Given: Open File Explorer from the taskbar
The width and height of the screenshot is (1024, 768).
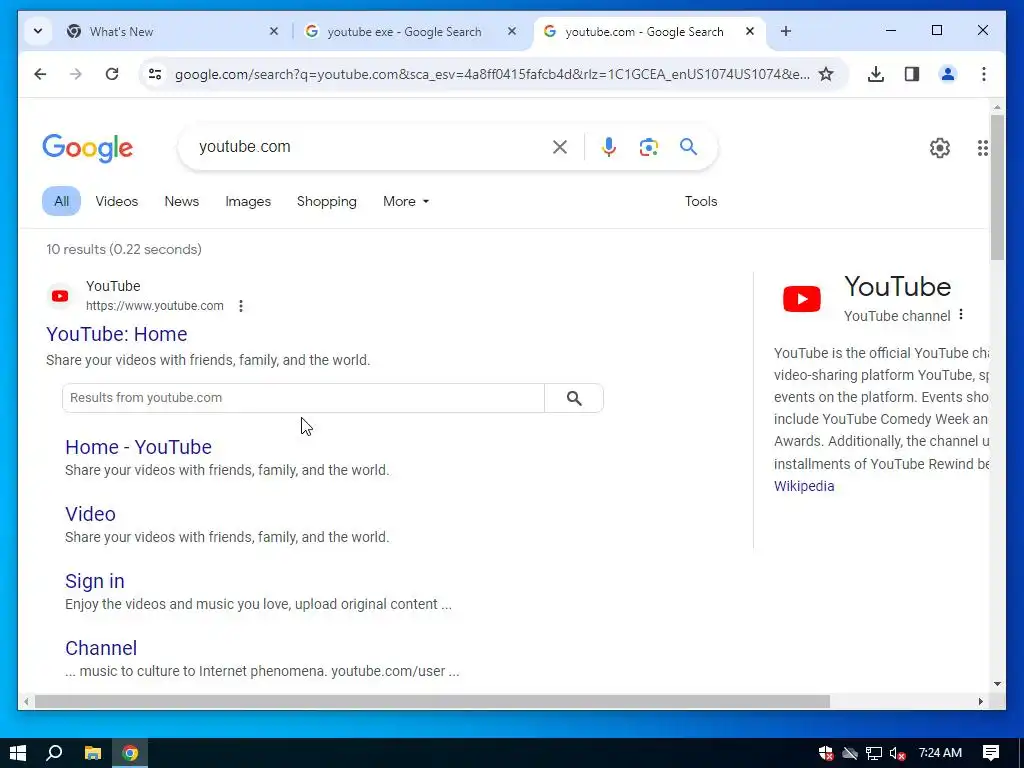Looking at the screenshot, I should 93,753.
